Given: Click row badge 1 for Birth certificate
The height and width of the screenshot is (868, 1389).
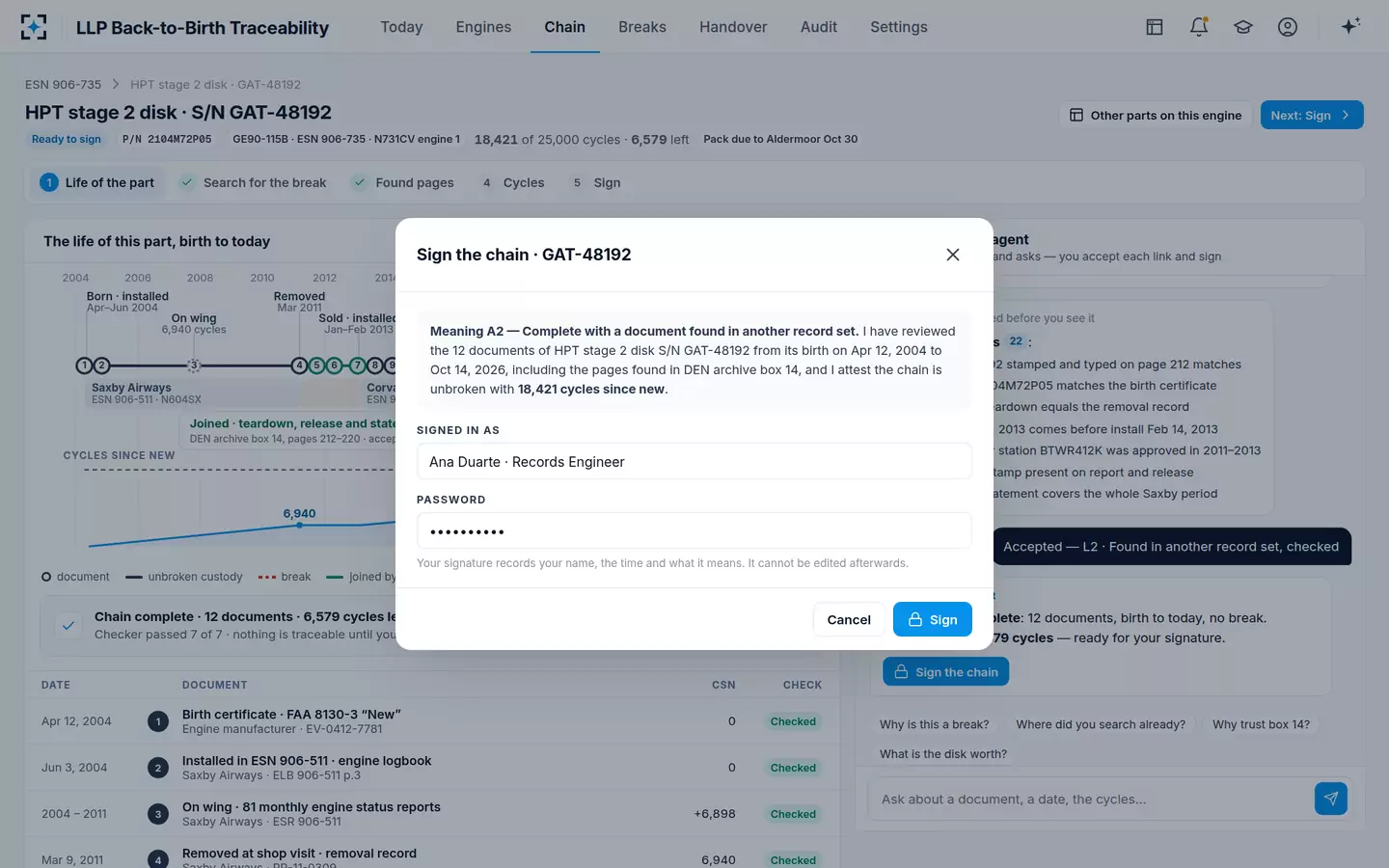Looking at the screenshot, I should coord(158,721).
